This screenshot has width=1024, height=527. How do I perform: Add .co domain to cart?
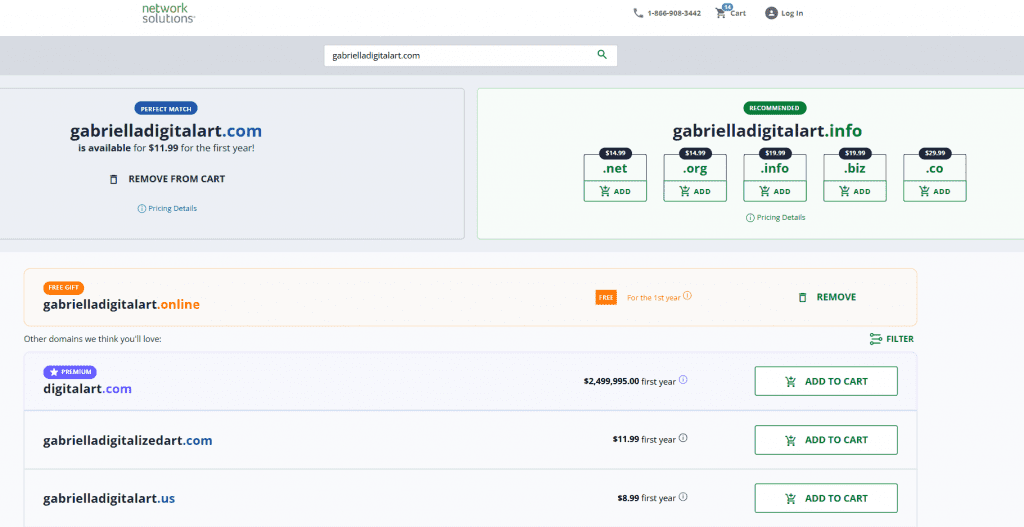click(935, 191)
